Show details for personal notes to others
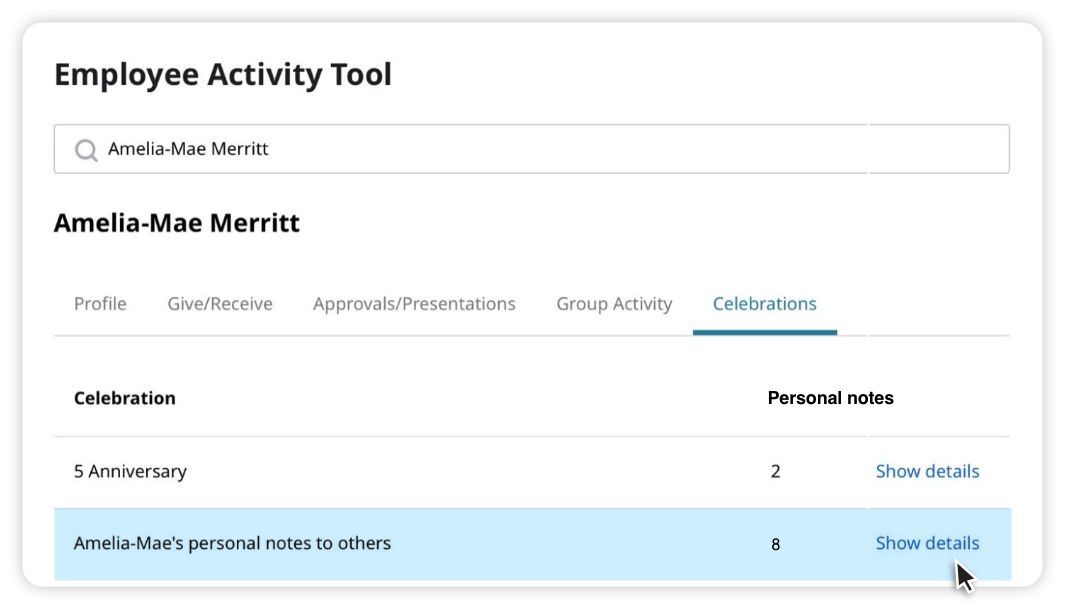1065x609 pixels. 927,543
